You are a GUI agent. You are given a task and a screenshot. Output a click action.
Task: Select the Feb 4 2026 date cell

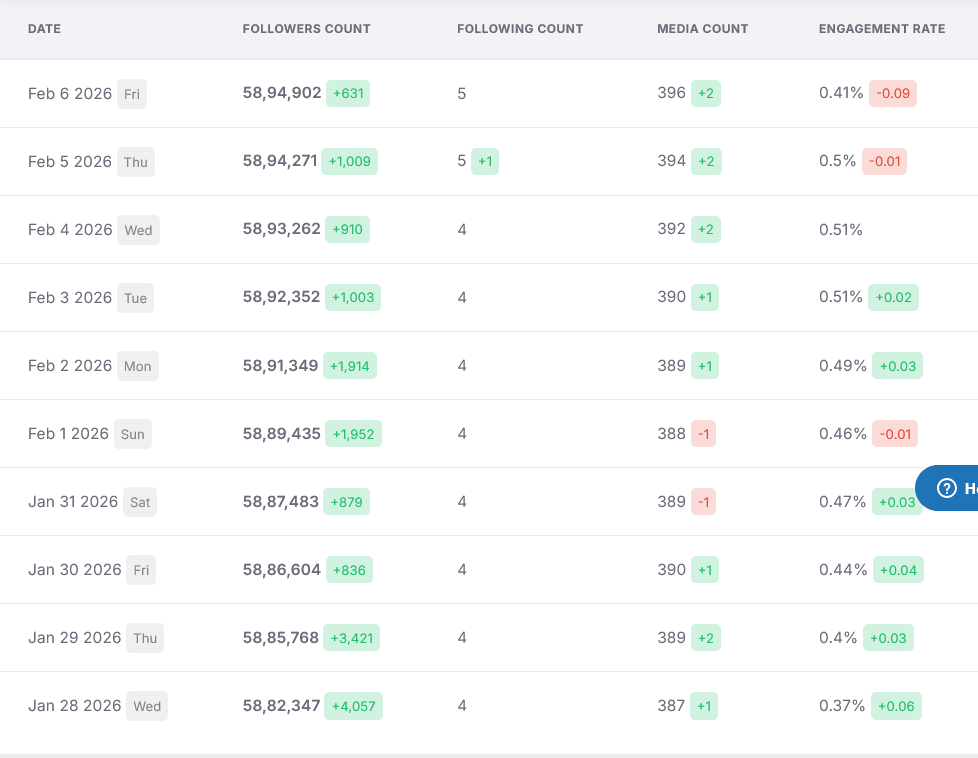(x=70, y=230)
